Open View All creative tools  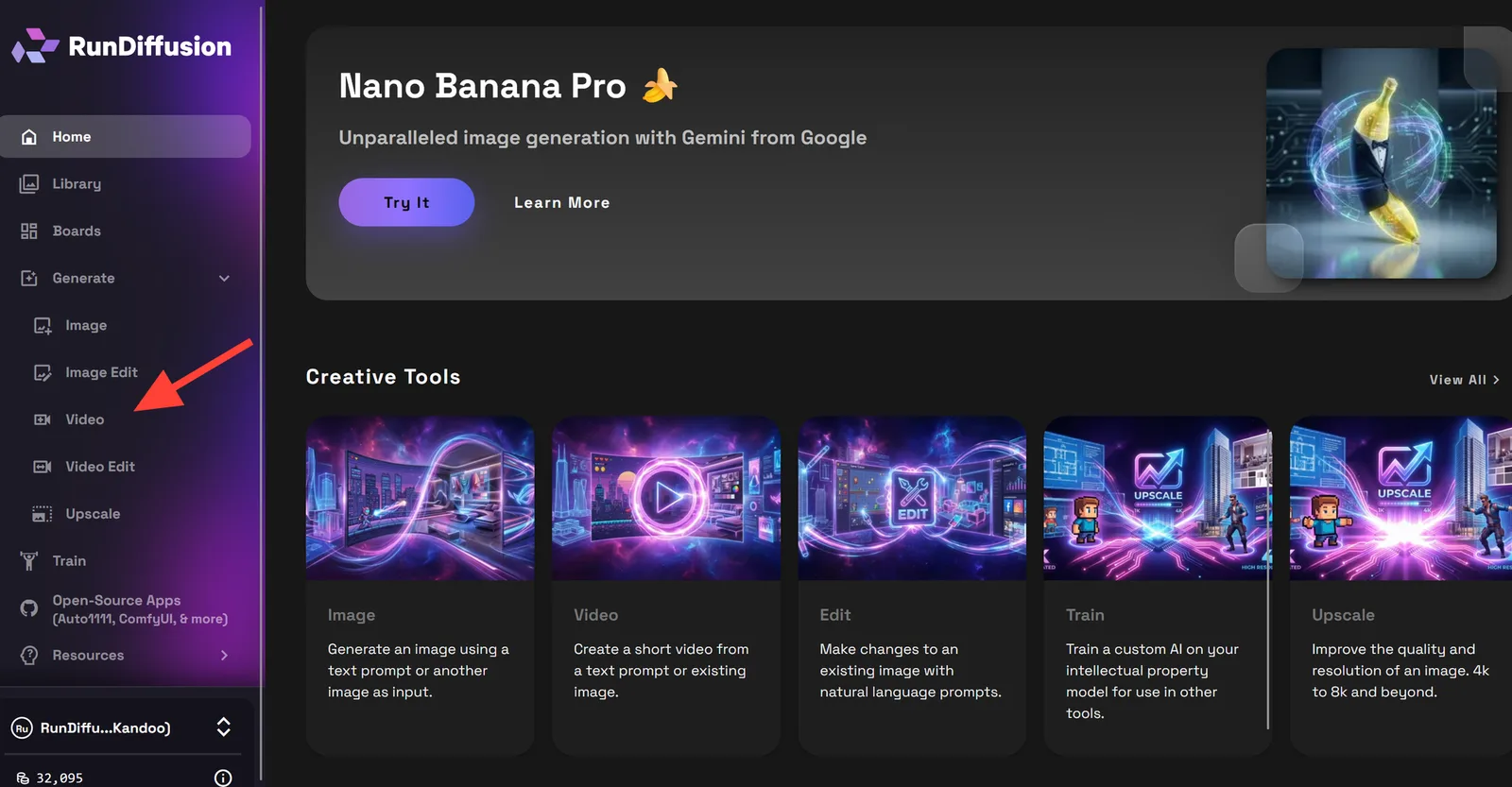1465,379
